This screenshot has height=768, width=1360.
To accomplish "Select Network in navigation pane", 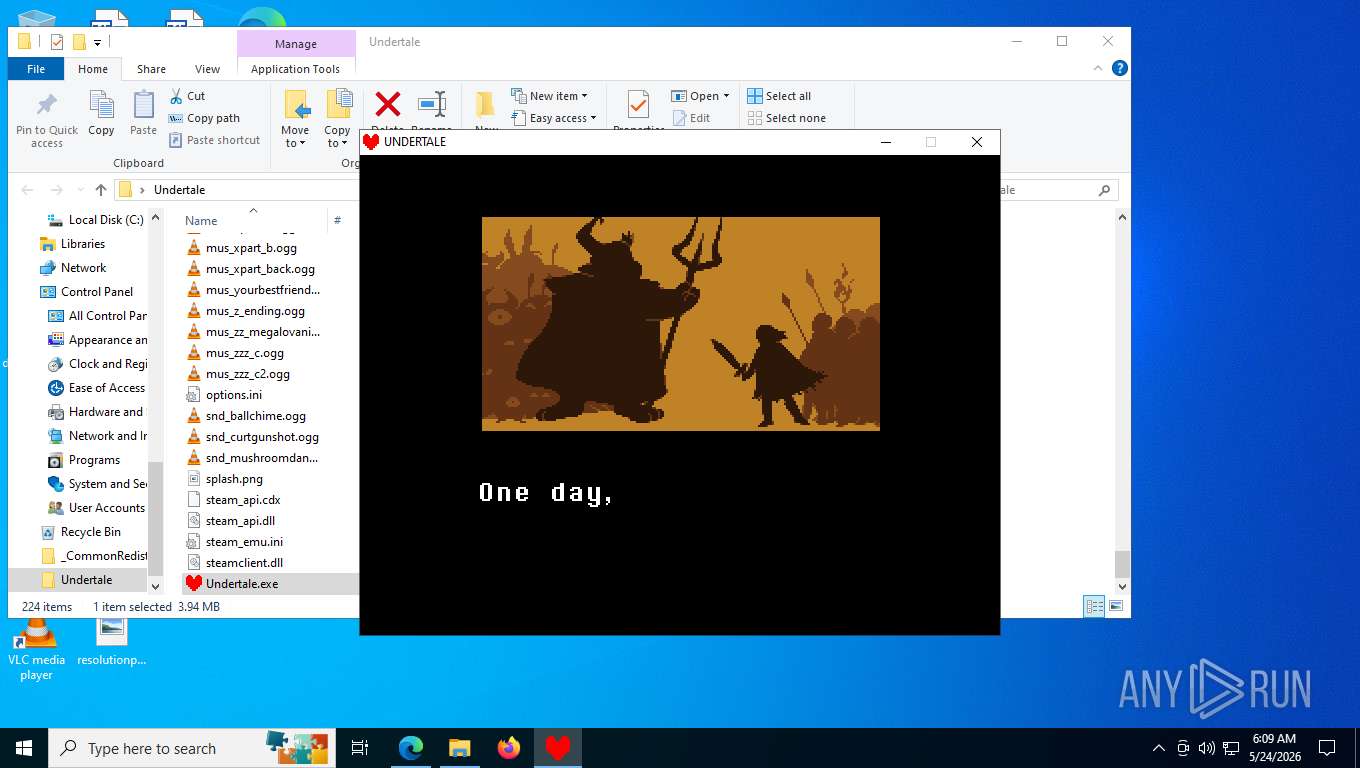I will (x=84, y=268).
